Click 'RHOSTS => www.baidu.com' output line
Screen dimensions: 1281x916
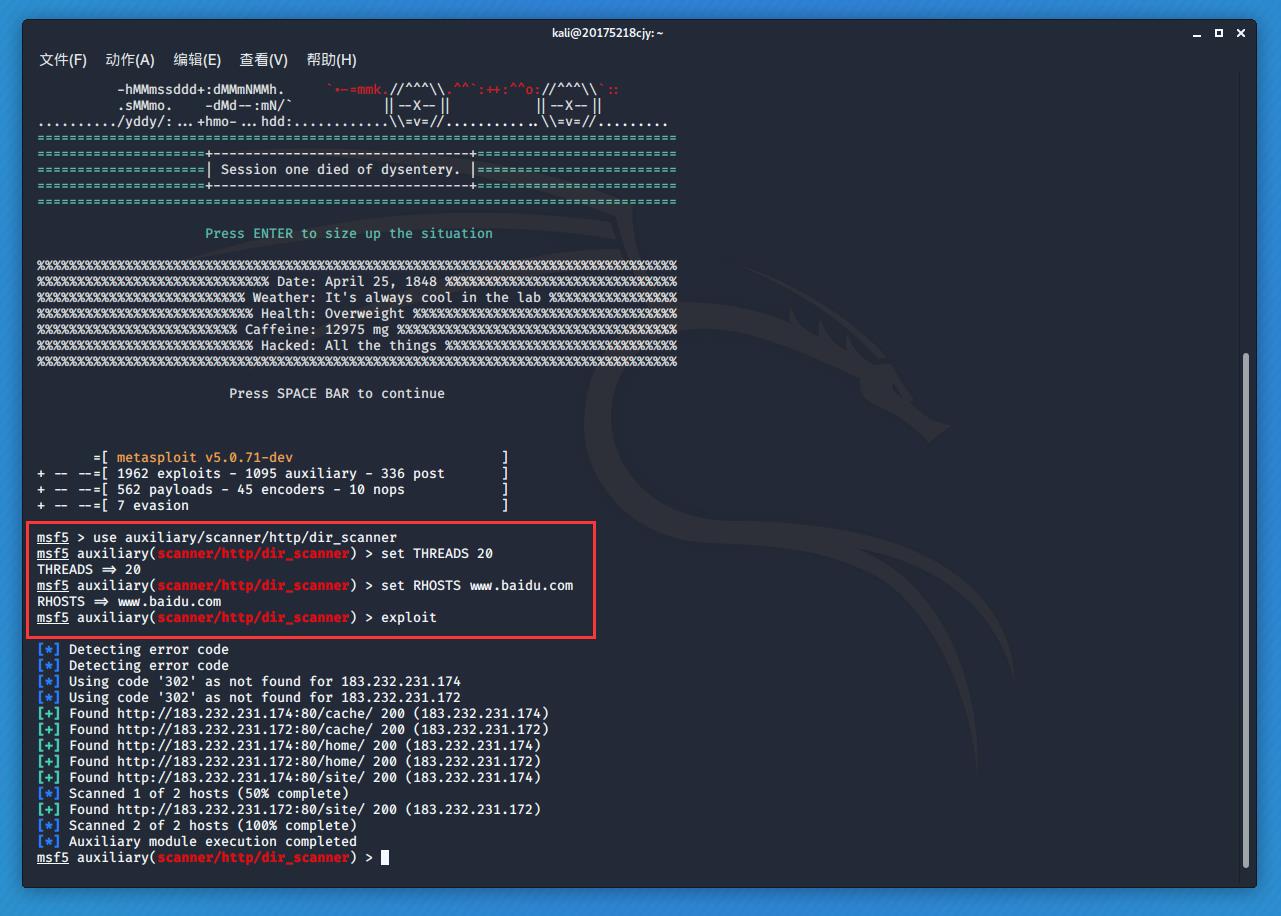point(129,601)
